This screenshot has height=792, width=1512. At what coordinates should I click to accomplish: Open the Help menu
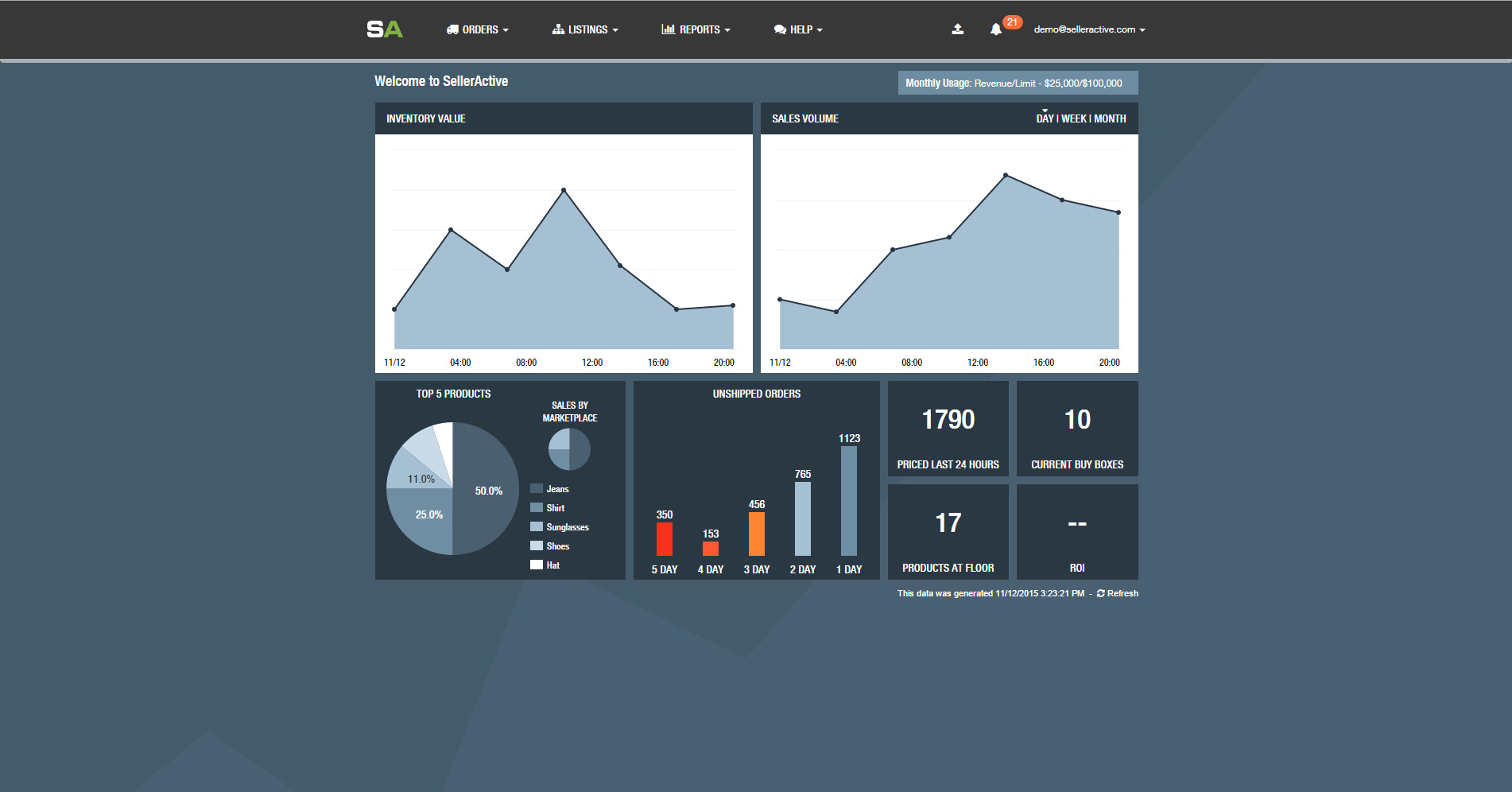click(x=798, y=29)
